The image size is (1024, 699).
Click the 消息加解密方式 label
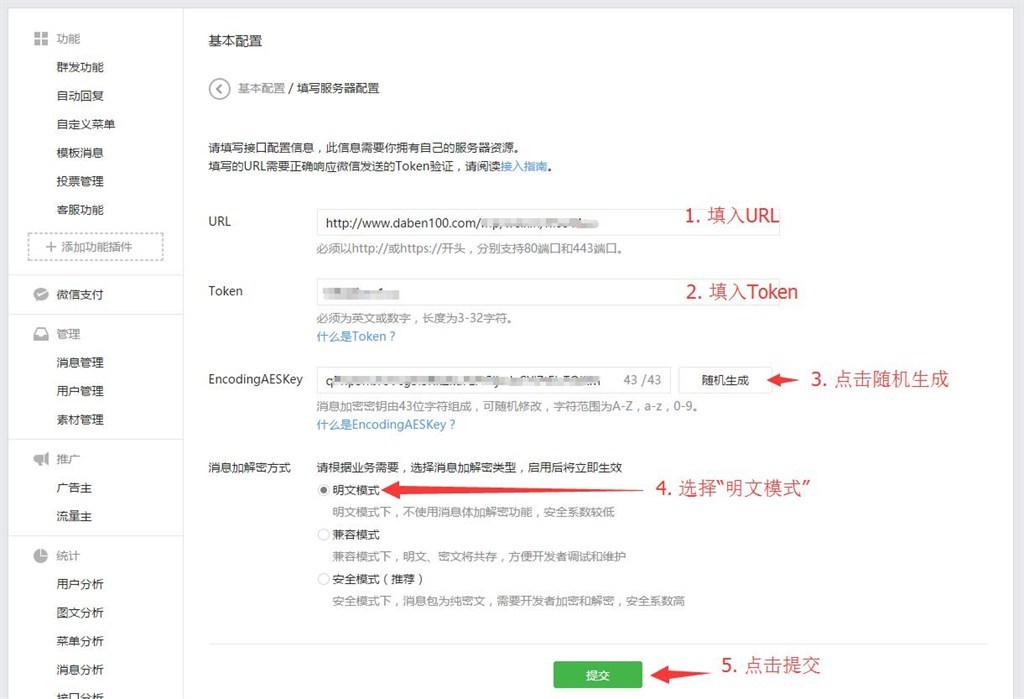point(249,467)
